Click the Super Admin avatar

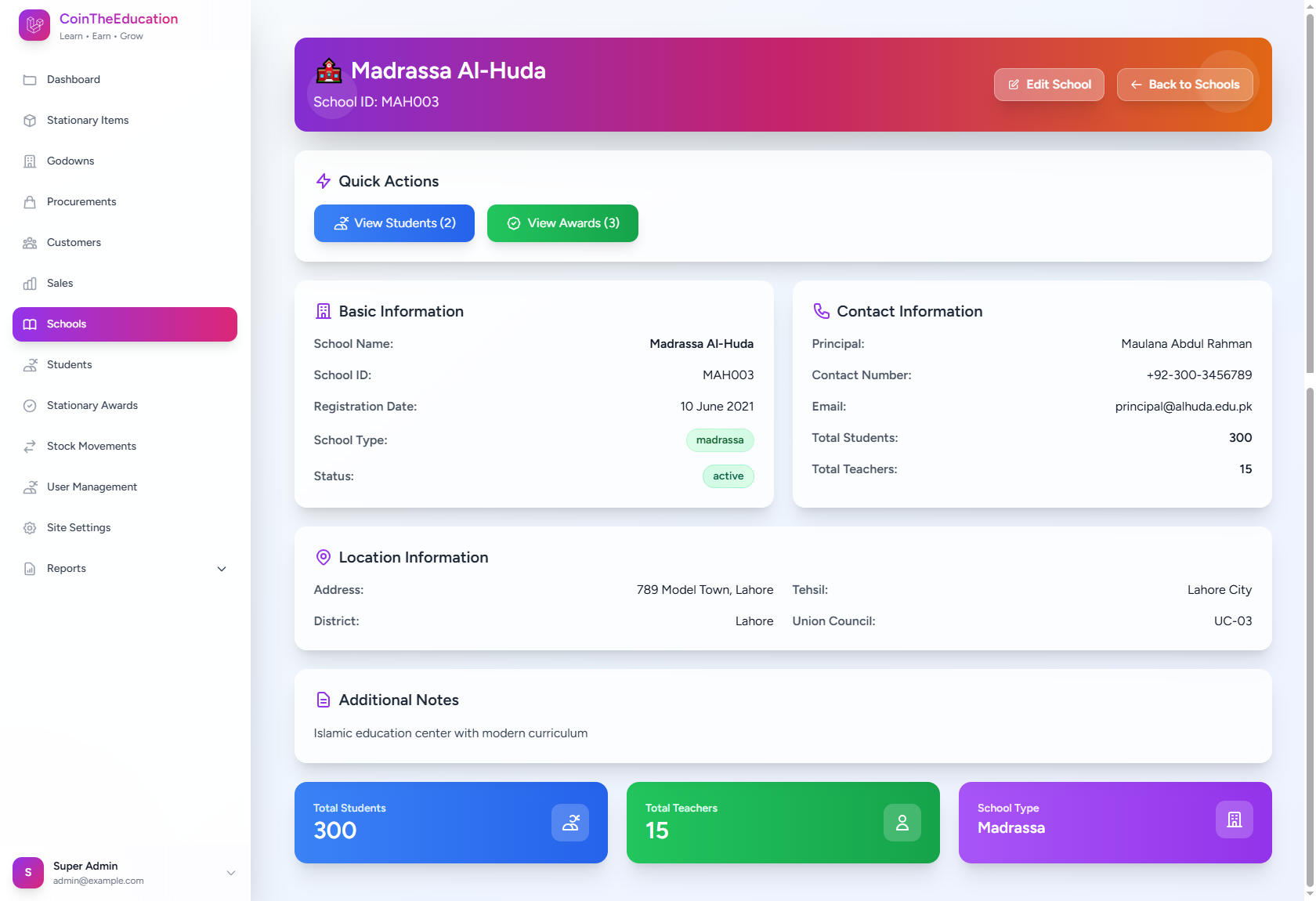click(x=28, y=873)
